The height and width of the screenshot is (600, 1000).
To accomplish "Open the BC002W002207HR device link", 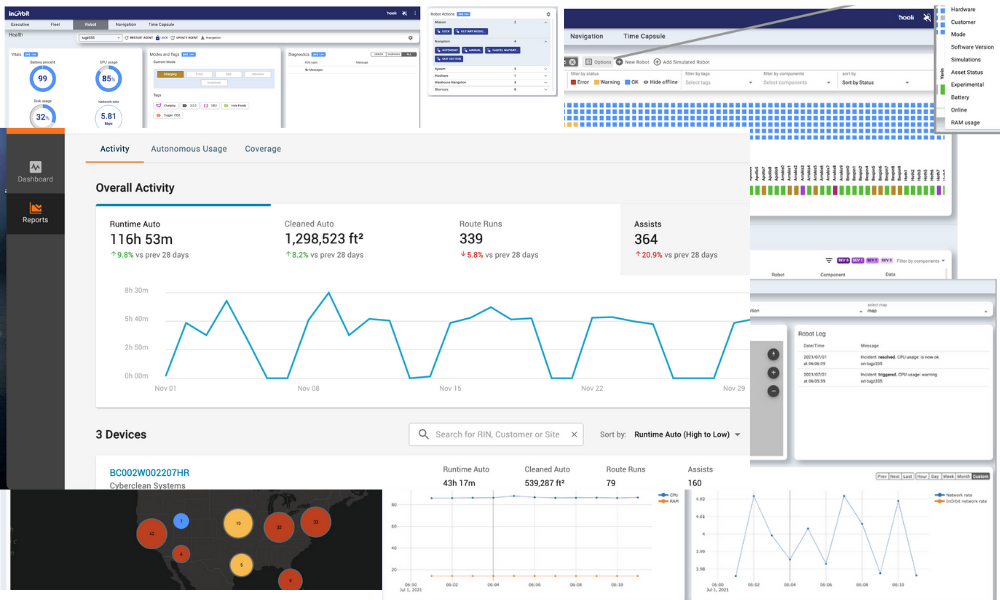I will click(x=149, y=472).
